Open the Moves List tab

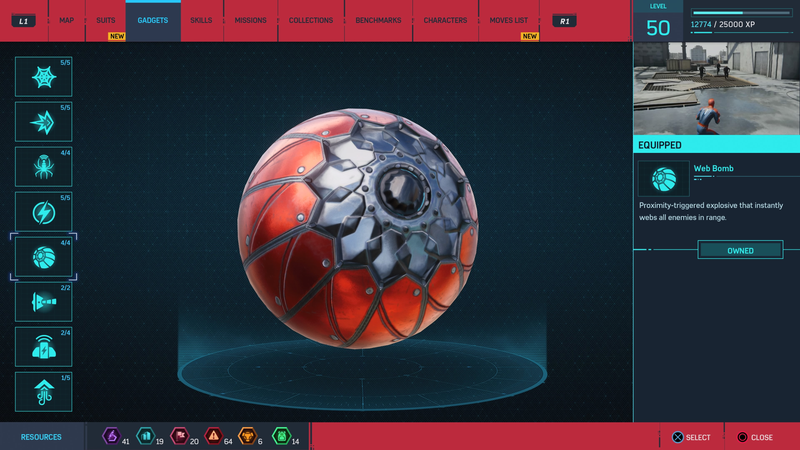509,20
